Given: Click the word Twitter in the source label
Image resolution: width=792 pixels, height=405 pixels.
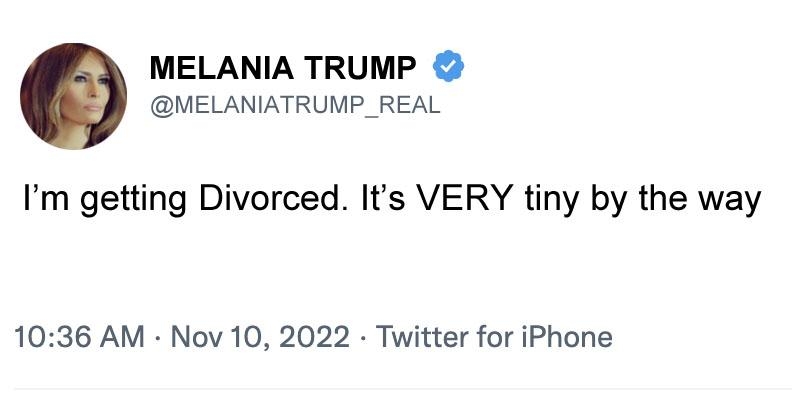Looking at the screenshot, I should pyautogui.click(x=420, y=336).
